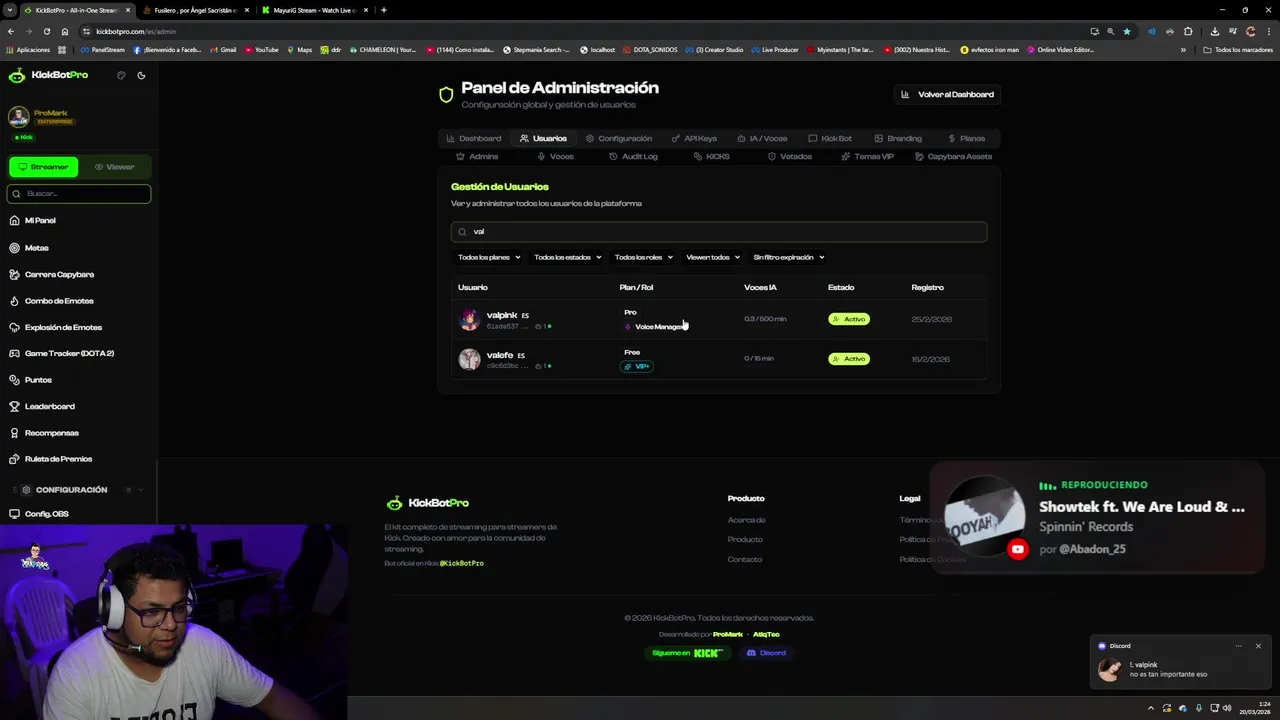Viewport: 1280px width, 720px height.
Task: Open Explosión de Emotes in sidebar
Action: pos(63,327)
